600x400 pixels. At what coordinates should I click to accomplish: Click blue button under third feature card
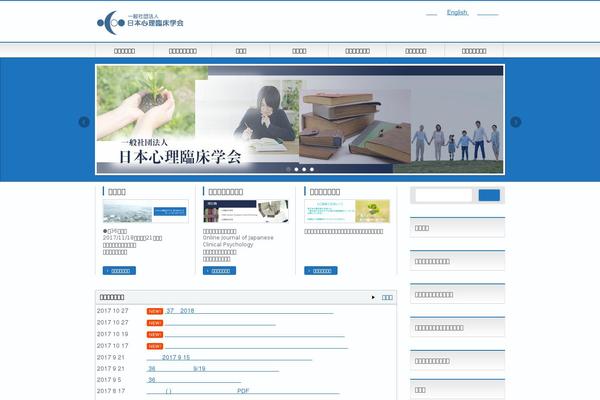(x=321, y=271)
